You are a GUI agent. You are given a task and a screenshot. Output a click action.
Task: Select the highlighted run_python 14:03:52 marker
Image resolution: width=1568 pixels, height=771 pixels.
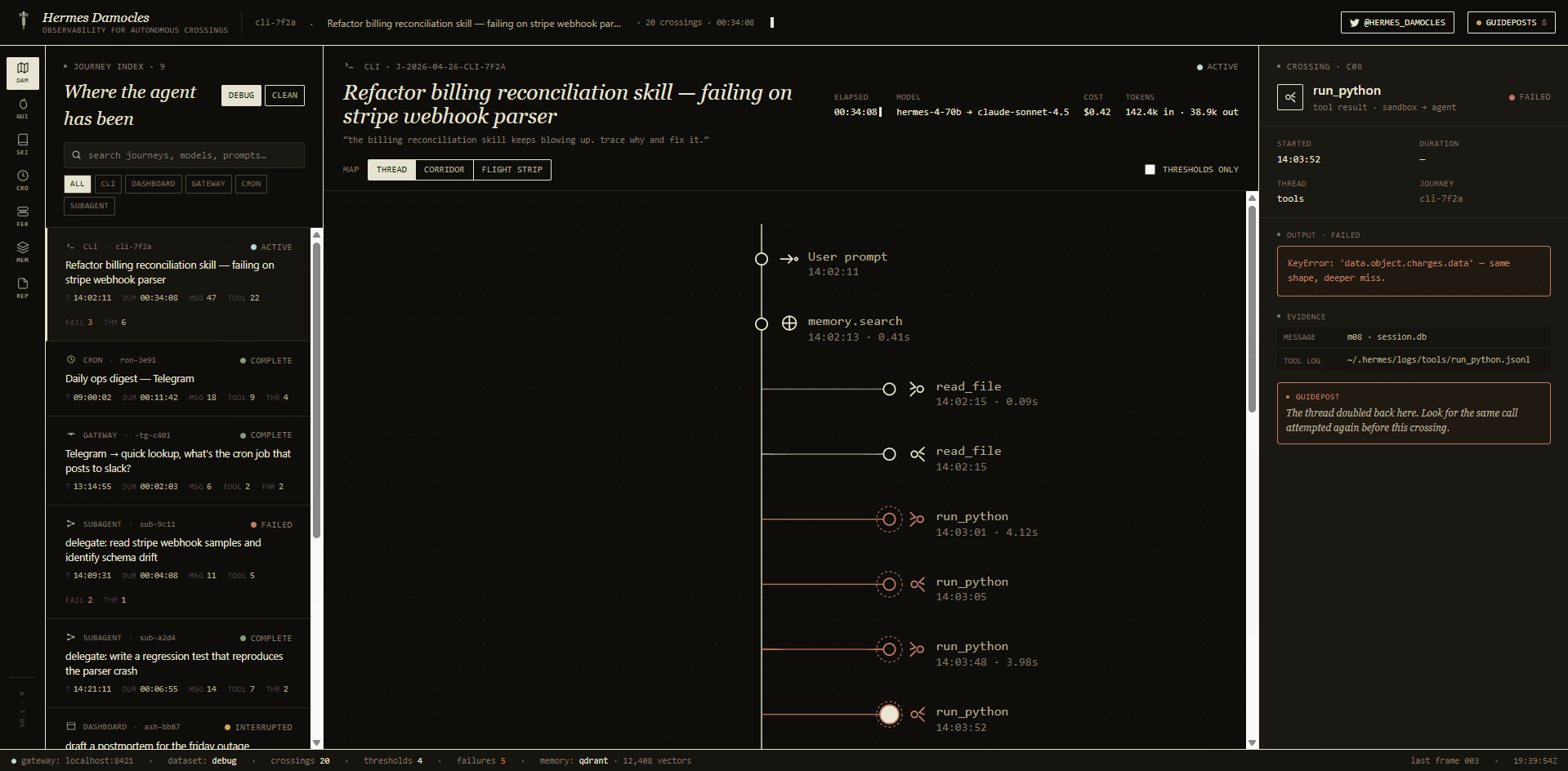coord(889,715)
